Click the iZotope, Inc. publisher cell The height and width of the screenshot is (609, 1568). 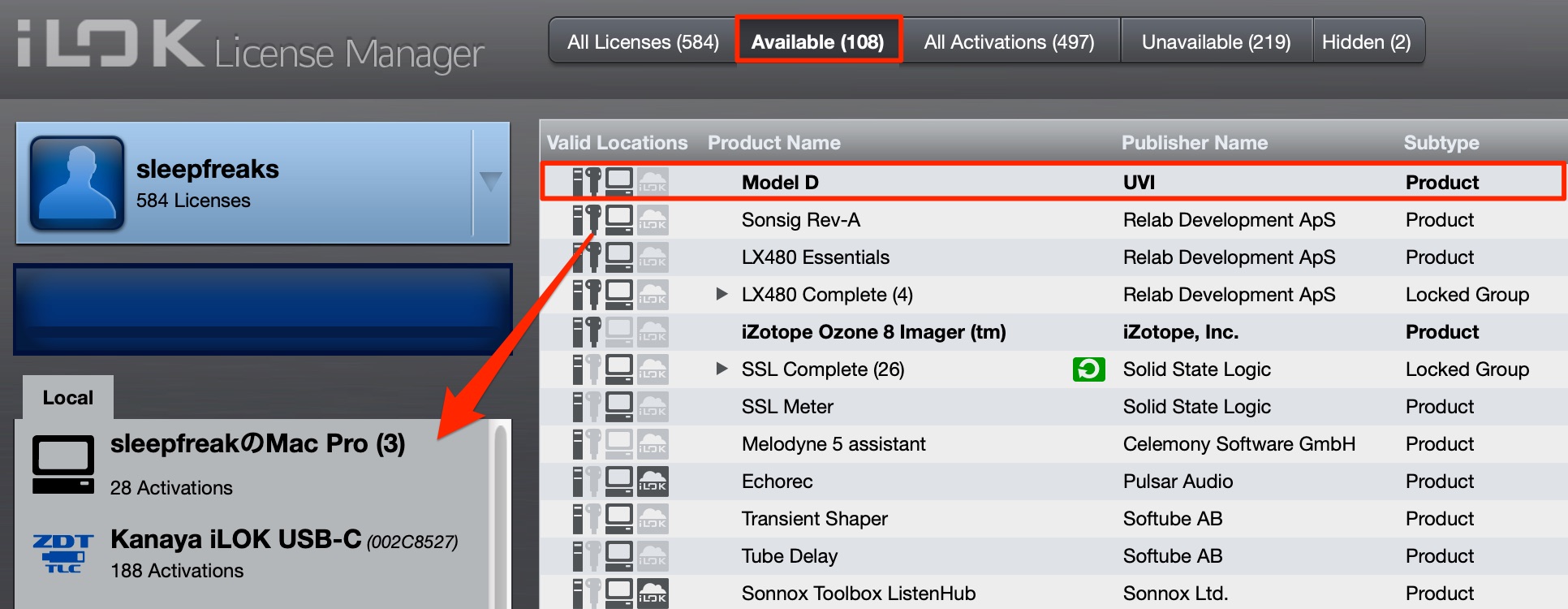(1181, 332)
